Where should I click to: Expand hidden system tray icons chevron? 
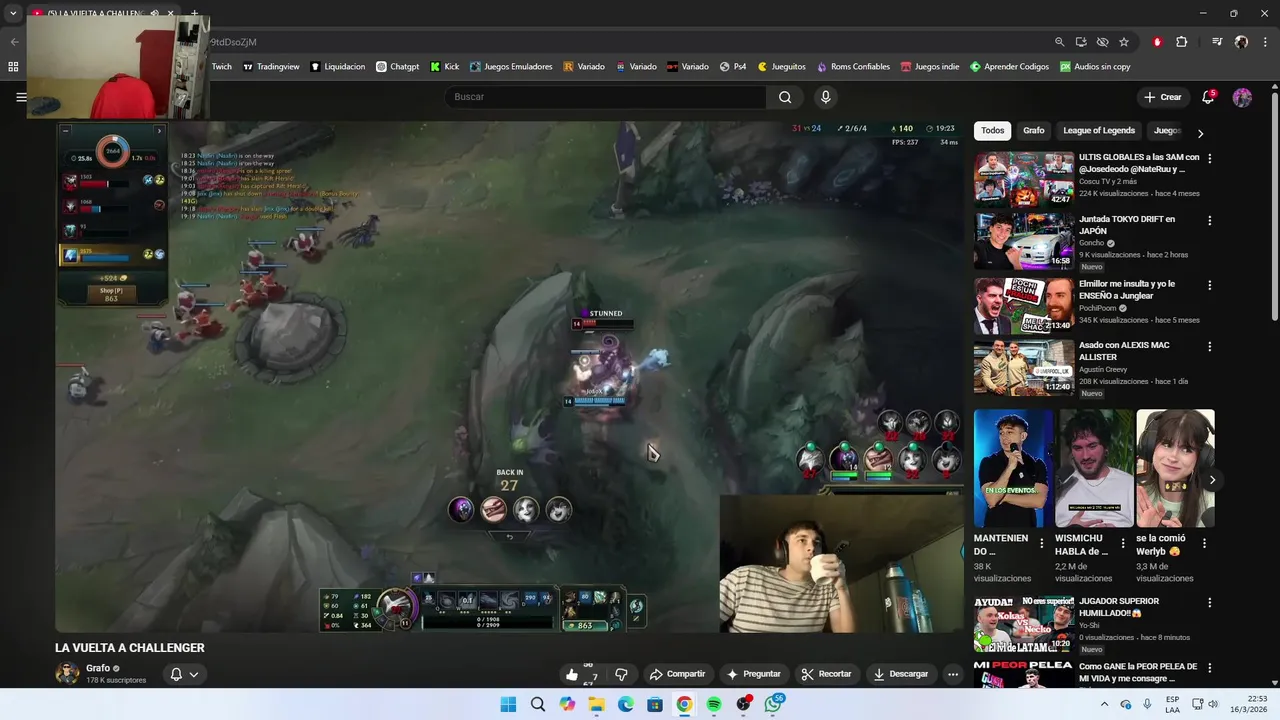(x=1105, y=704)
